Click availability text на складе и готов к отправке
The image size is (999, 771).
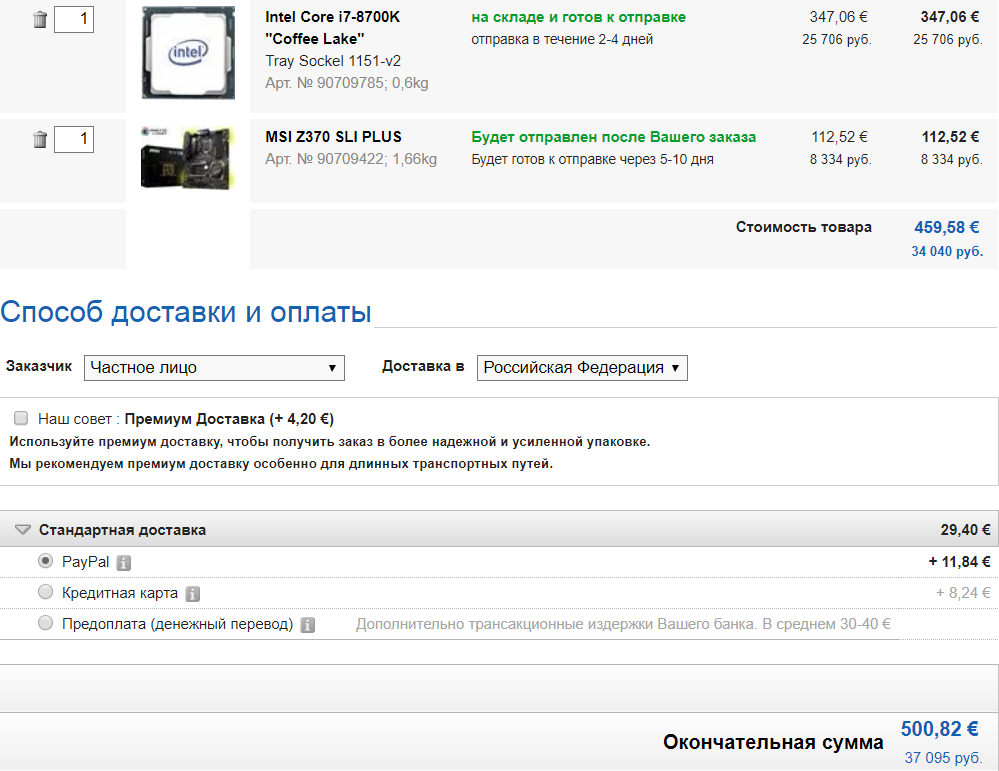coord(579,17)
